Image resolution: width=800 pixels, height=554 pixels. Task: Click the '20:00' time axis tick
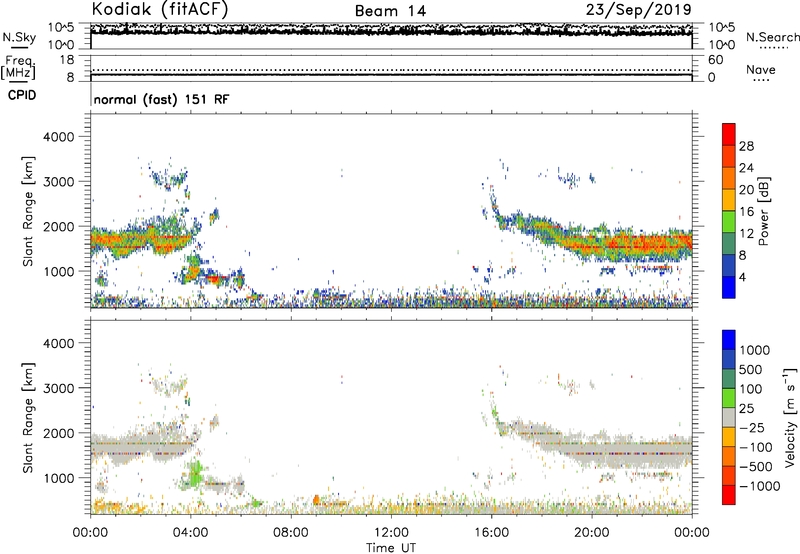591,533
